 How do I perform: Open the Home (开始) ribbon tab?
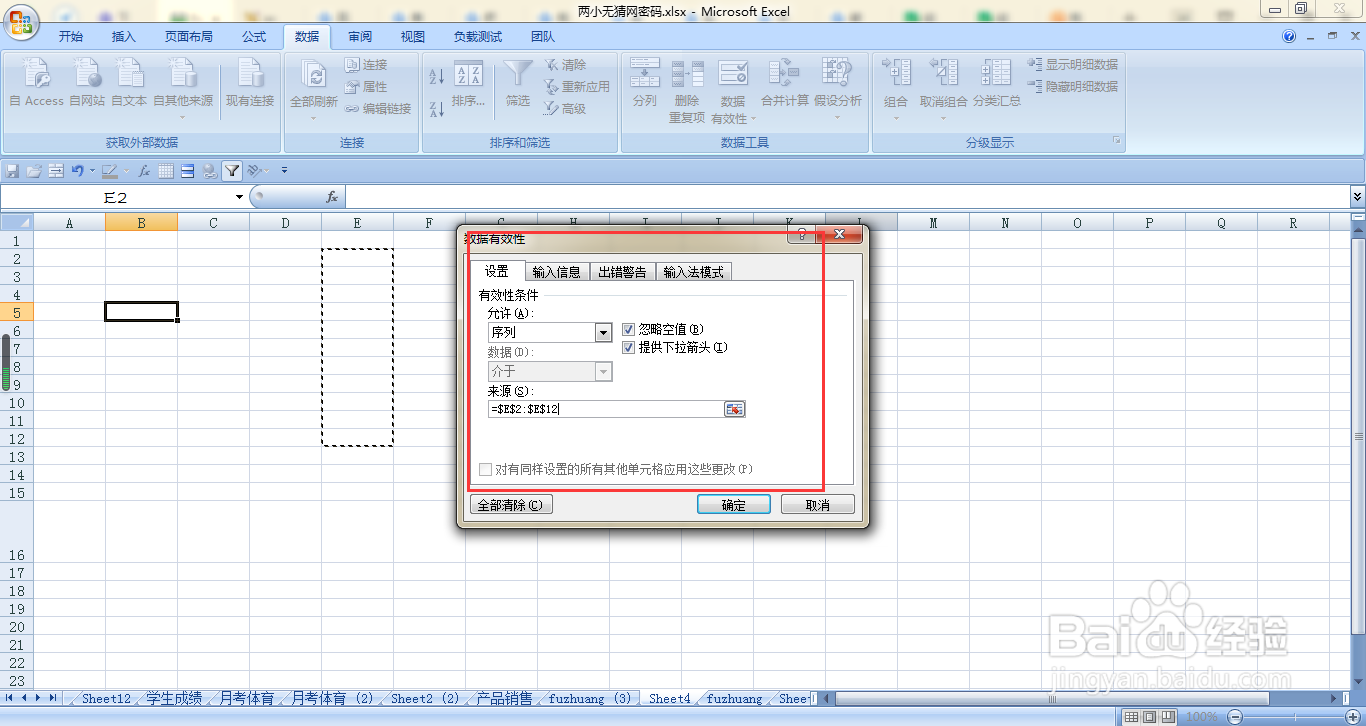(71, 37)
